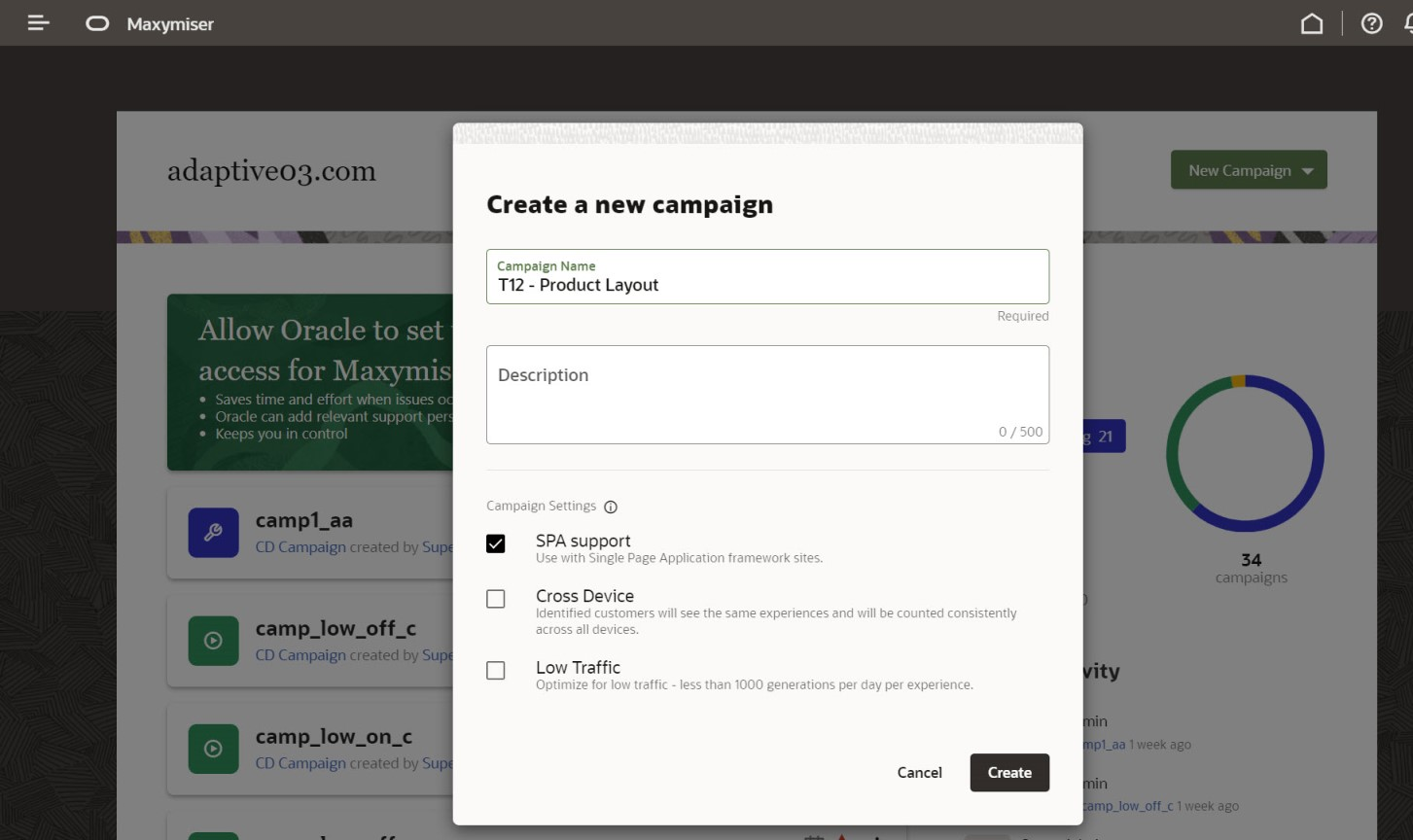
Task: Click the Create a new campaign heading
Action: (629, 204)
